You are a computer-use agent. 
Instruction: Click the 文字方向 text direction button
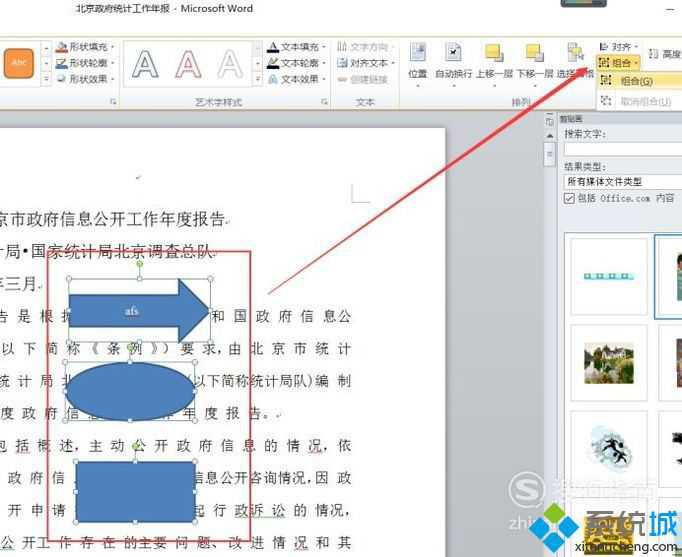364,47
